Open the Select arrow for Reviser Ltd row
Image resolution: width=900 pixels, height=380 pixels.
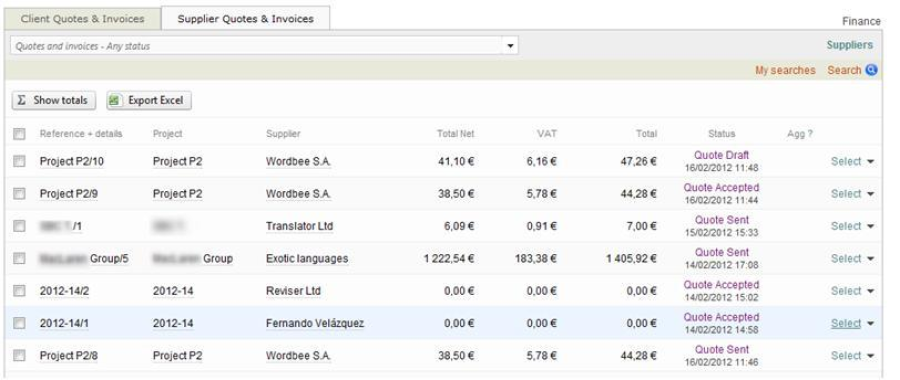[870, 292]
